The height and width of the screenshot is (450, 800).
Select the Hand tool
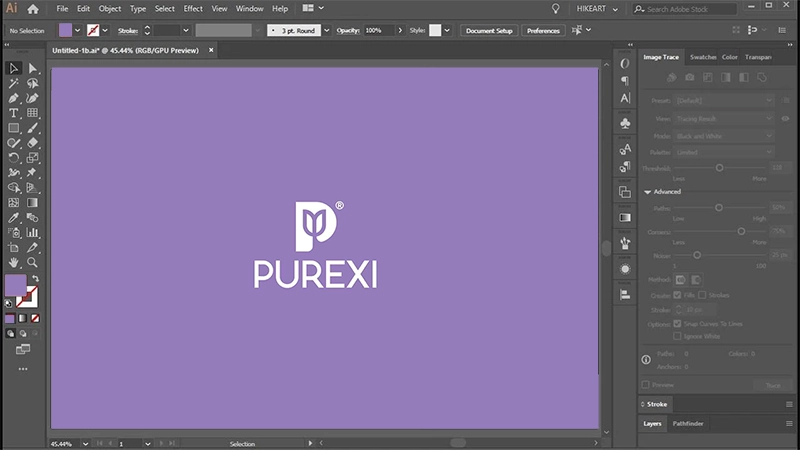14,262
